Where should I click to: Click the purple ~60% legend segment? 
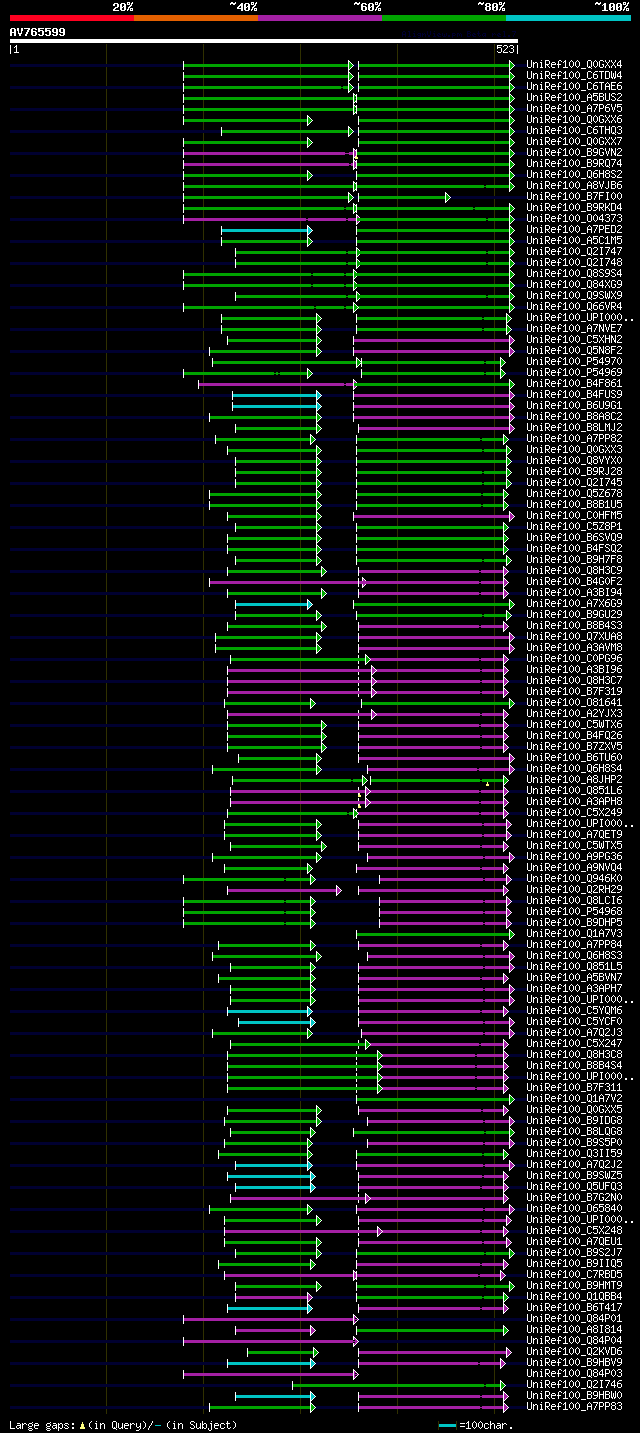click(x=320, y=18)
